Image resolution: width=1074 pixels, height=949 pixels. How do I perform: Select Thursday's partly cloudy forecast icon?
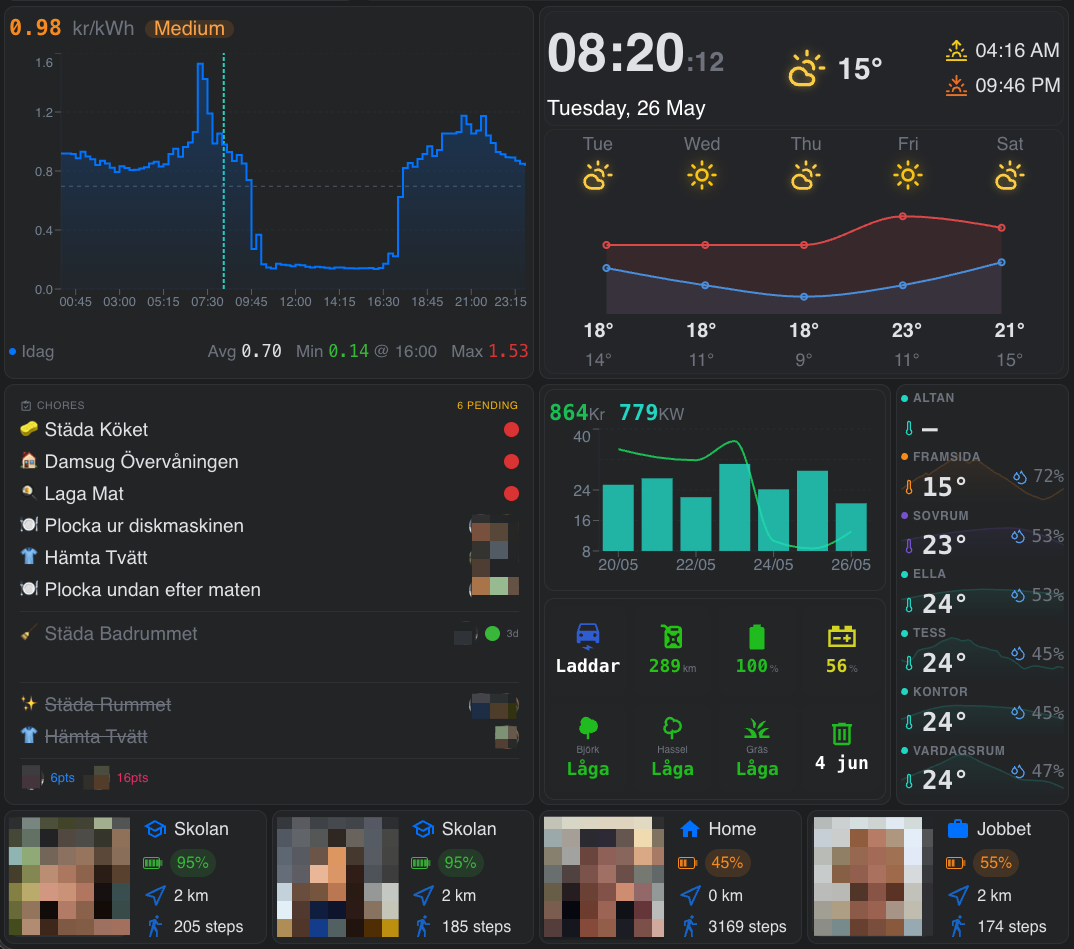[x=806, y=175]
